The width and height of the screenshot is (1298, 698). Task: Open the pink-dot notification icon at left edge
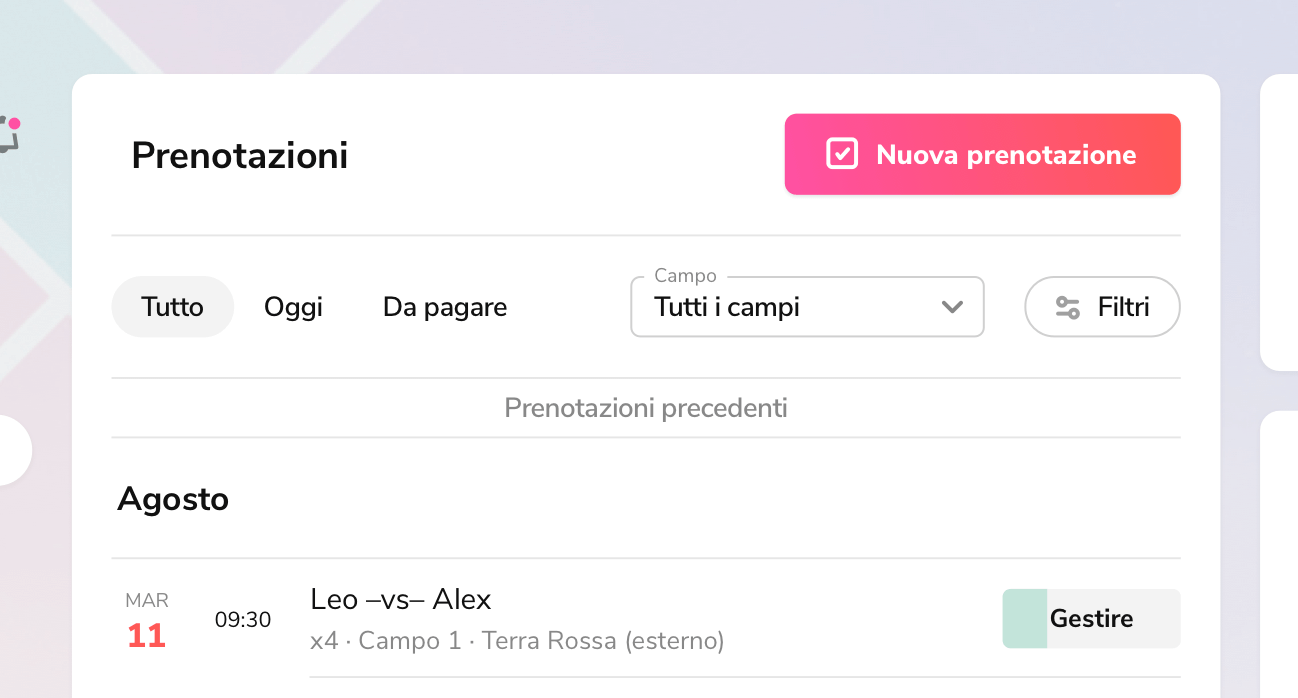click(9, 133)
